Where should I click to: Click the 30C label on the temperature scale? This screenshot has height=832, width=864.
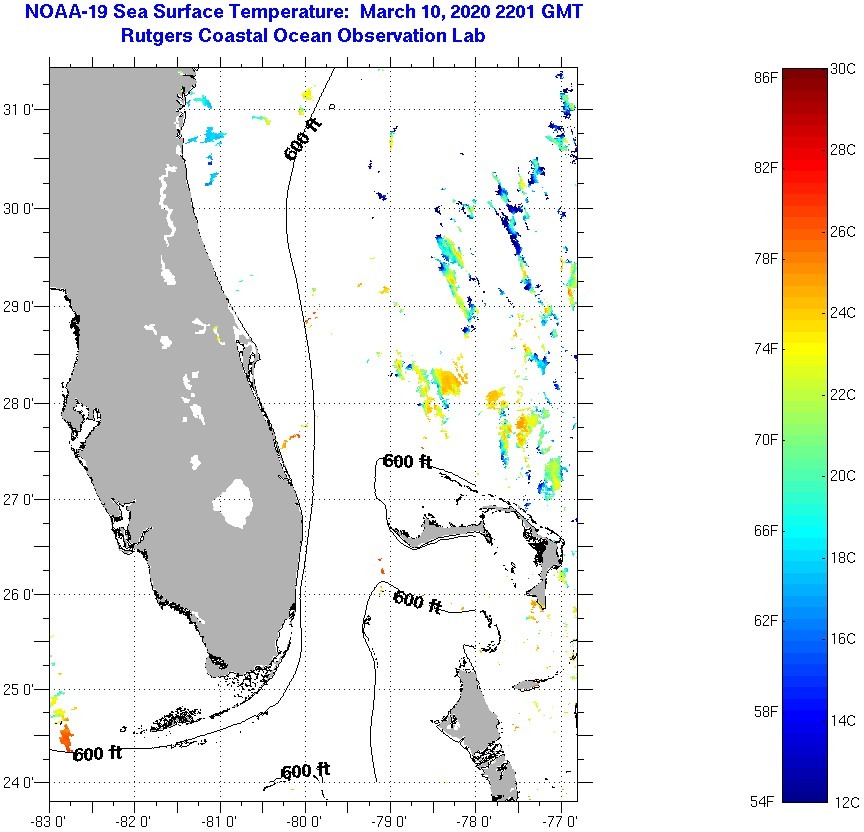tap(842, 68)
